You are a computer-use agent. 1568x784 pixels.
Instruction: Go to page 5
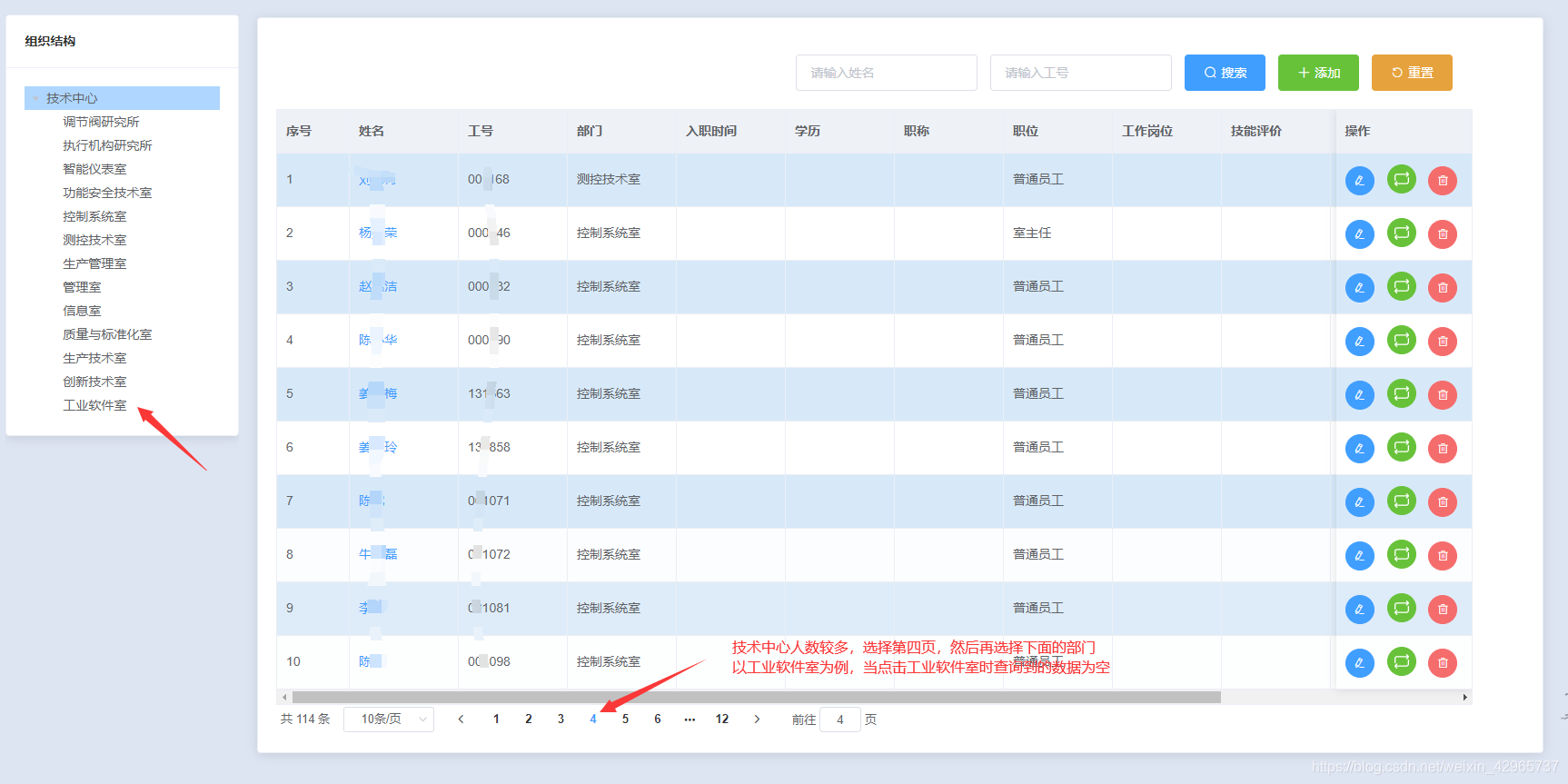(x=625, y=719)
